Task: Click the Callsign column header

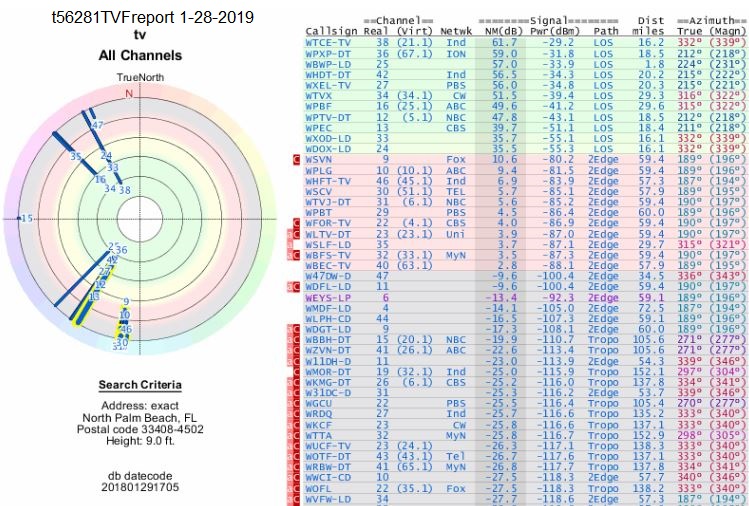Action: click(x=330, y=32)
